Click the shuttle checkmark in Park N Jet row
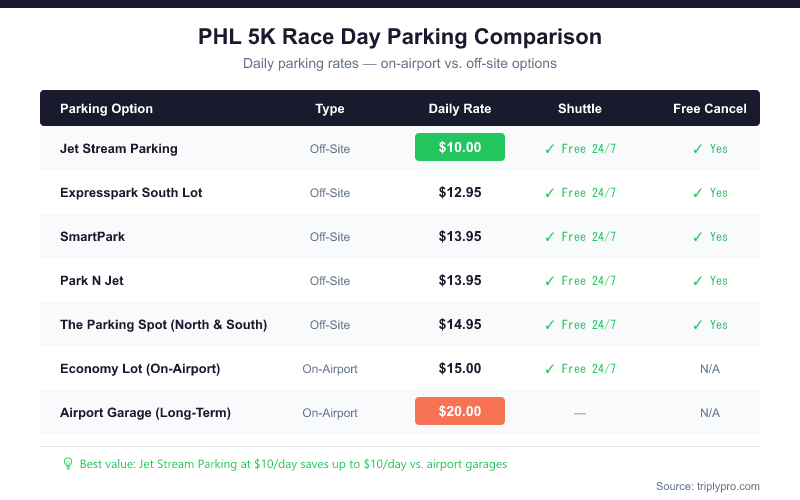800x500 pixels. coord(549,280)
